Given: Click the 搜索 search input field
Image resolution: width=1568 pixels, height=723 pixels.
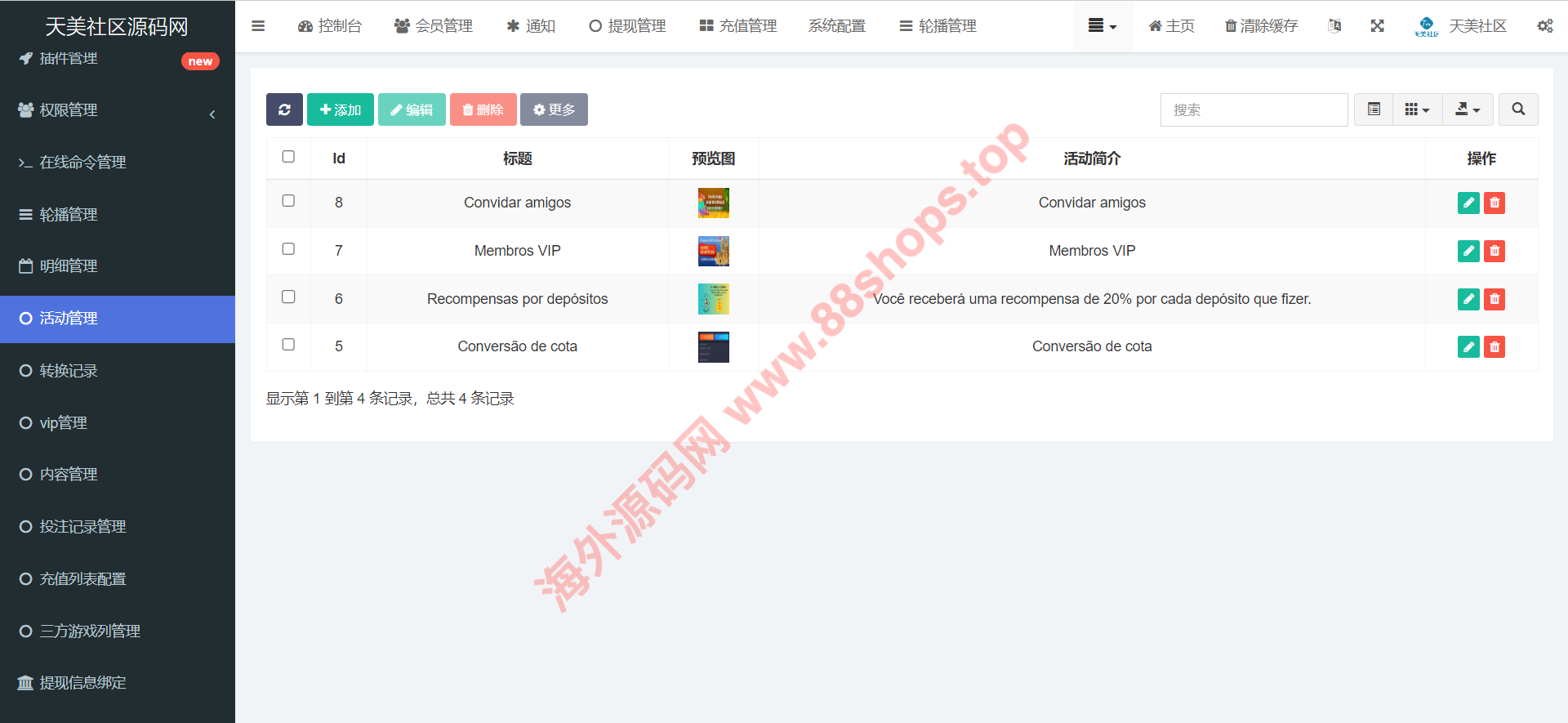Looking at the screenshot, I should [1254, 109].
